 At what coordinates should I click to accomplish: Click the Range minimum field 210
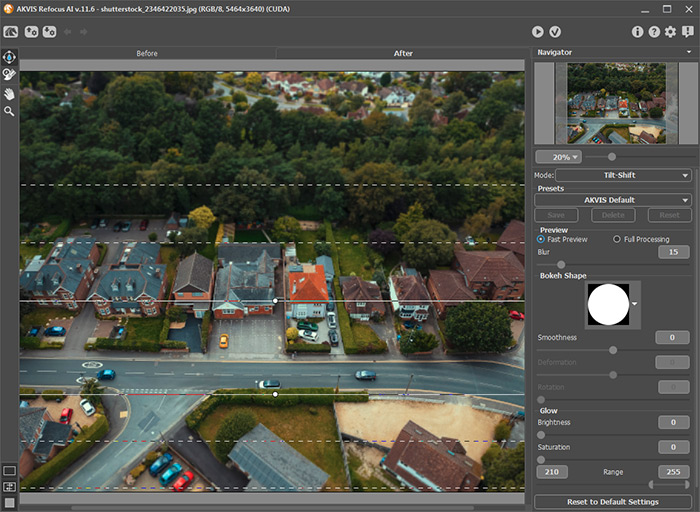[x=552, y=472]
